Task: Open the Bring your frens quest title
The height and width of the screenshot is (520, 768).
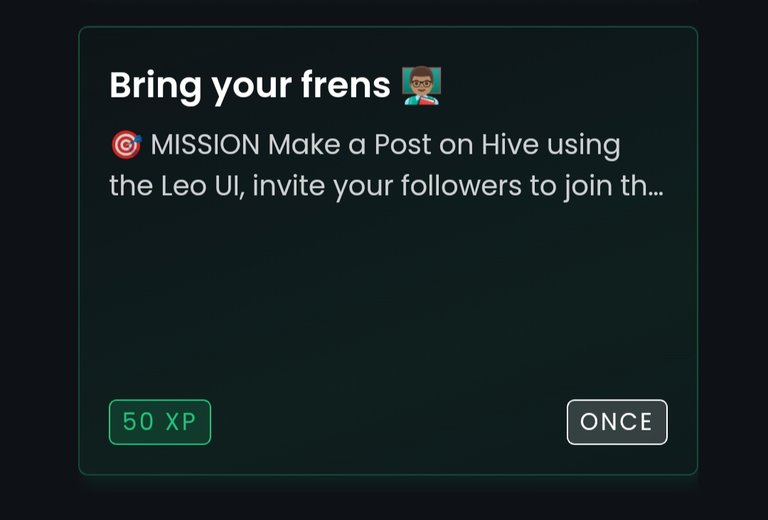Action: click(x=250, y=86)
